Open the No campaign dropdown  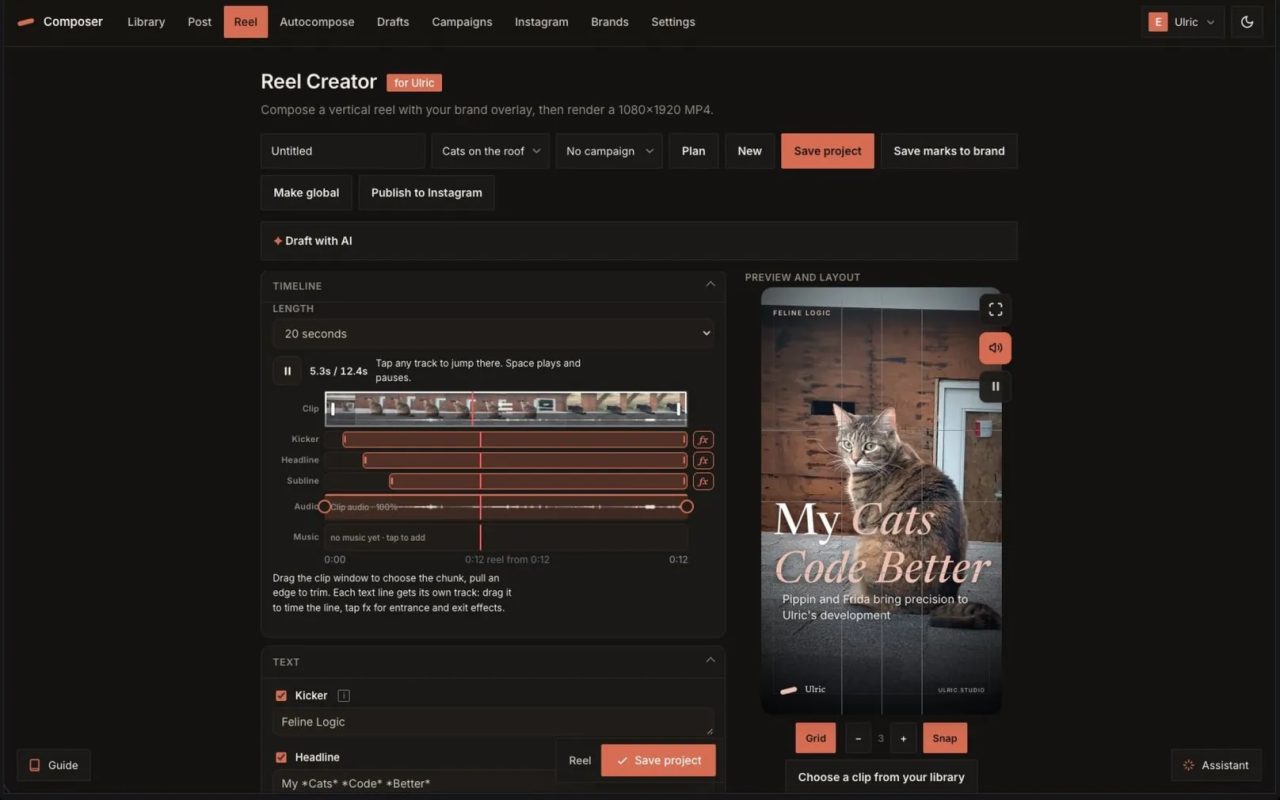pos(609,151)
